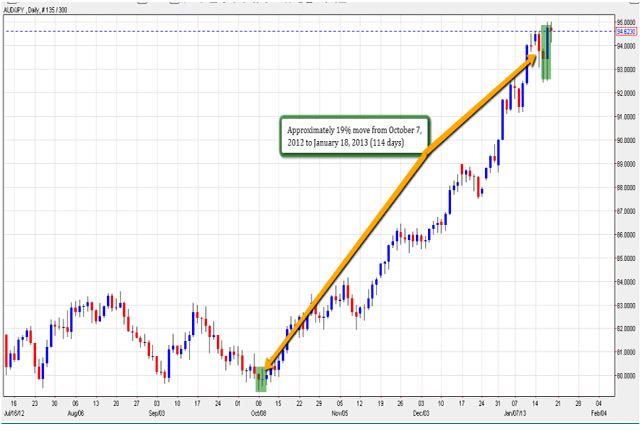This screenshot has width=640, height=431.
Task: Click the 84.0000 price axis label
Action: click(626, 282)
